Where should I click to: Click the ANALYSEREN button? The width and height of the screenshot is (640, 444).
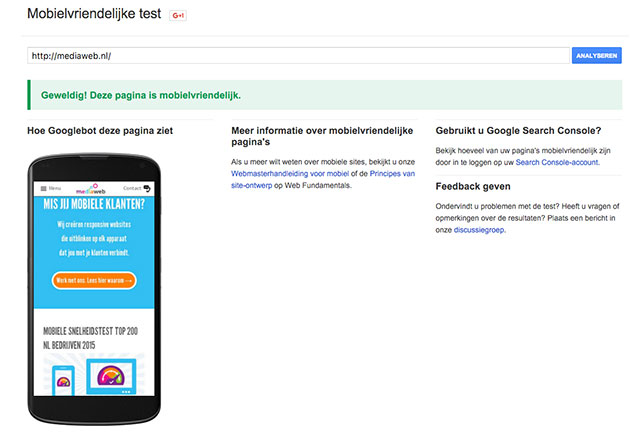tap(596, 56)
